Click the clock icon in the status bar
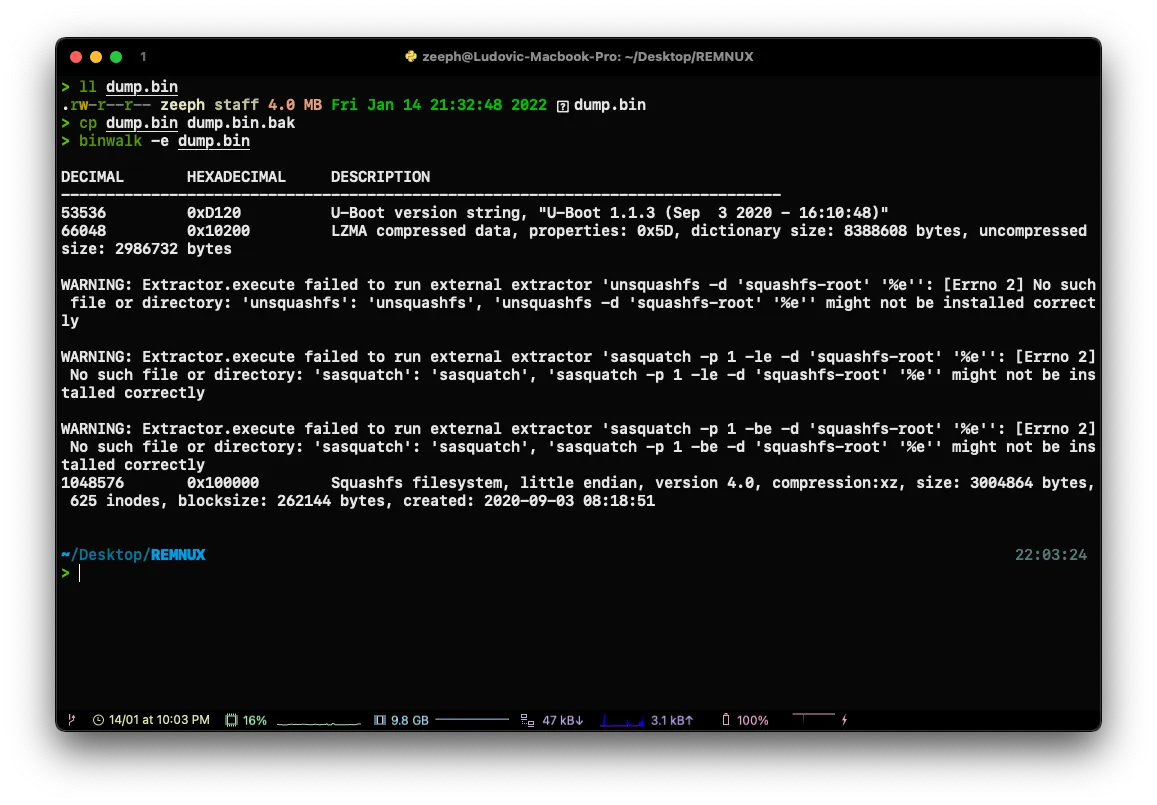 pos(98,720)
